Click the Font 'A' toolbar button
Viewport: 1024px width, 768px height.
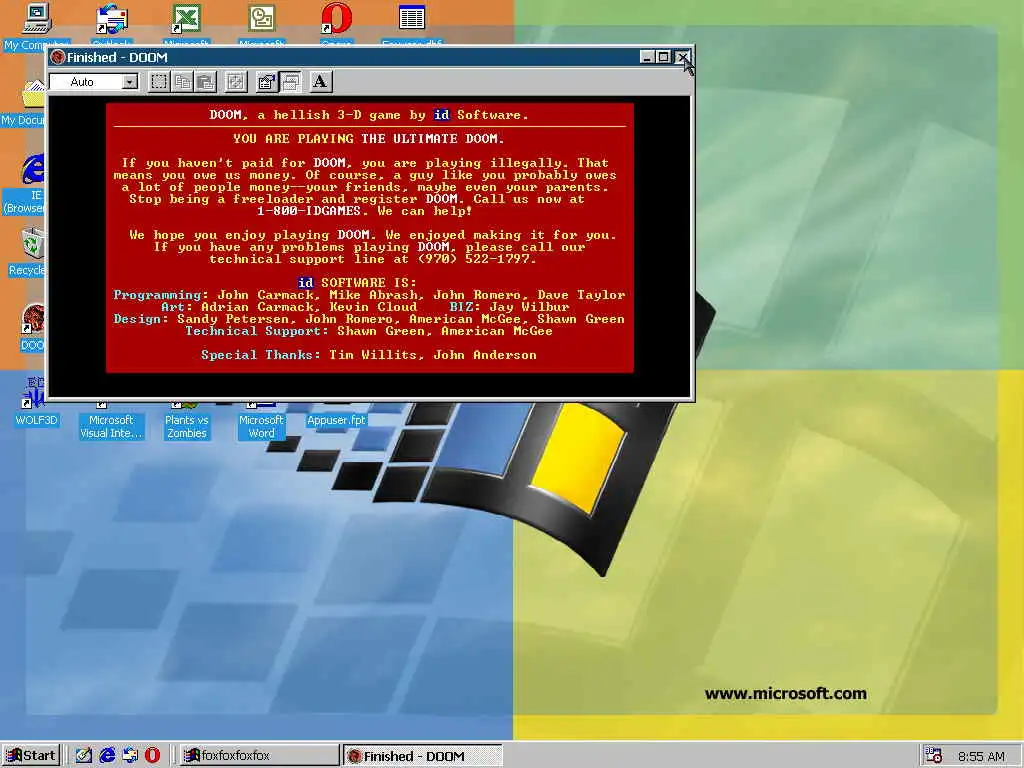tap(320, 82)
